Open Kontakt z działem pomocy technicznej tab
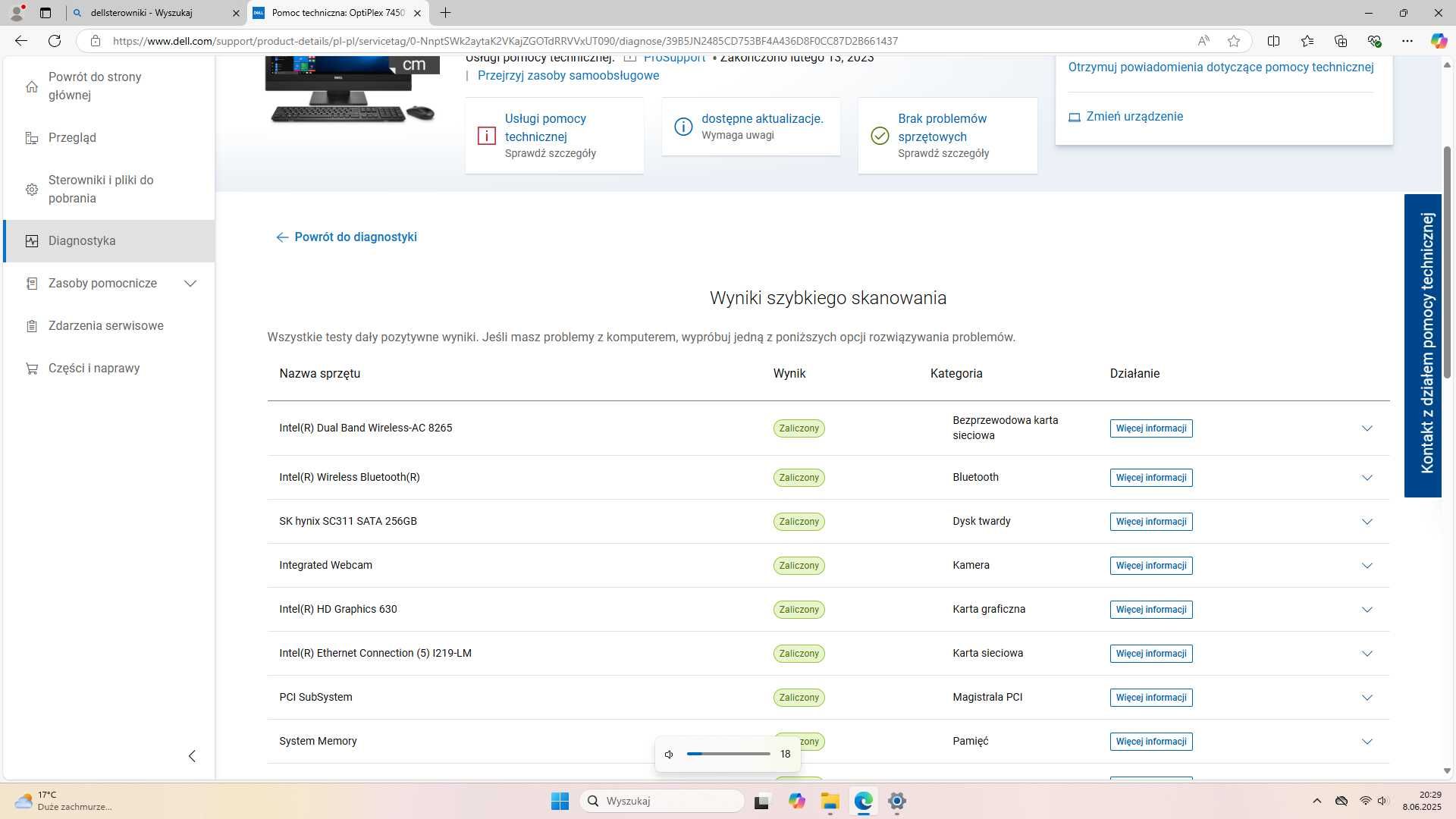The width and height of the screenshot is (1456, 819). tap(1423, 345)
